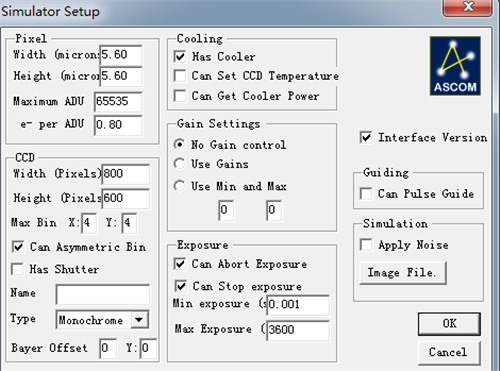
Task: Close the Simulator Setup dialog
Action: point(468,7)
